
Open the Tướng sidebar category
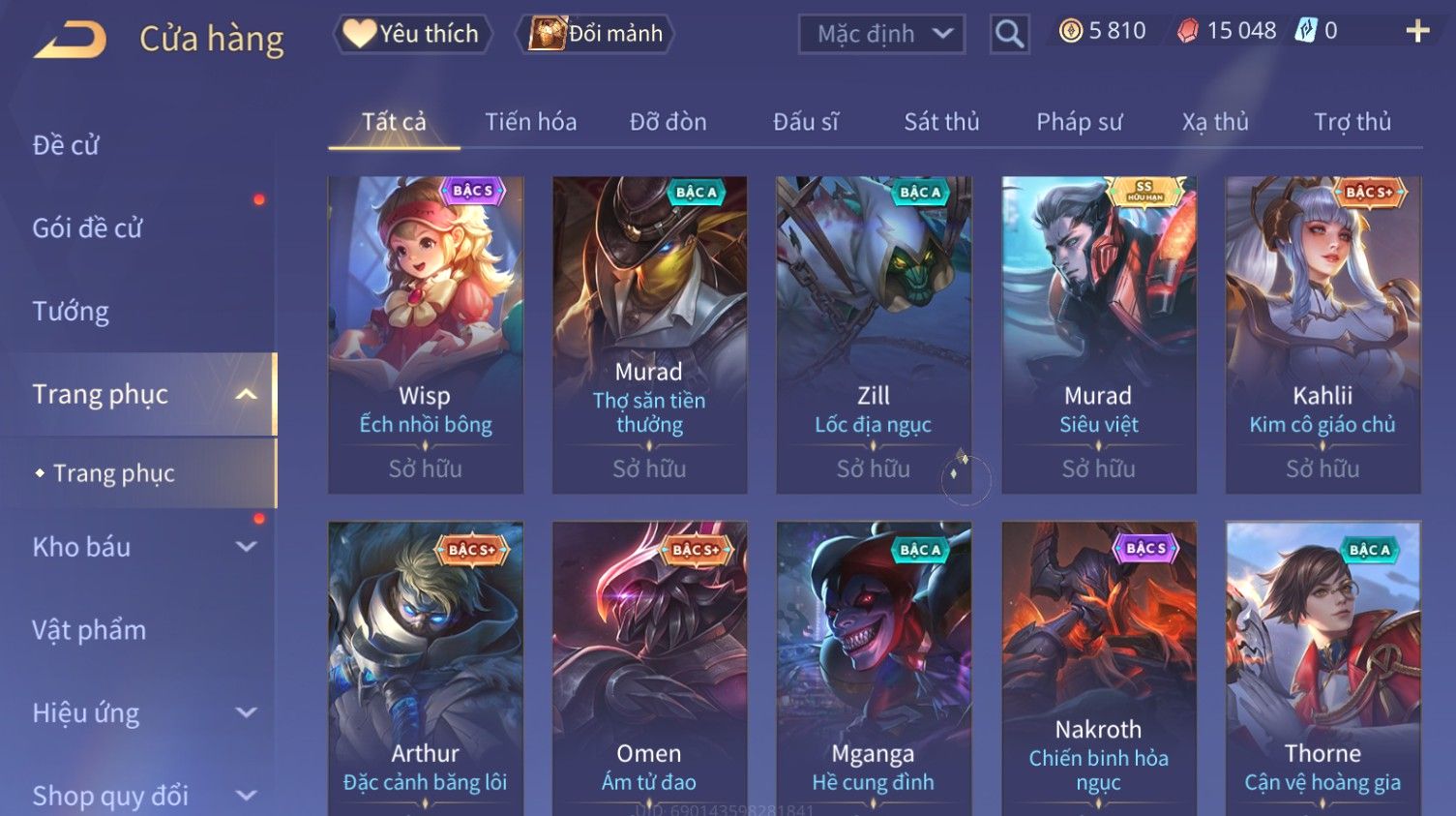pos(71,312)
